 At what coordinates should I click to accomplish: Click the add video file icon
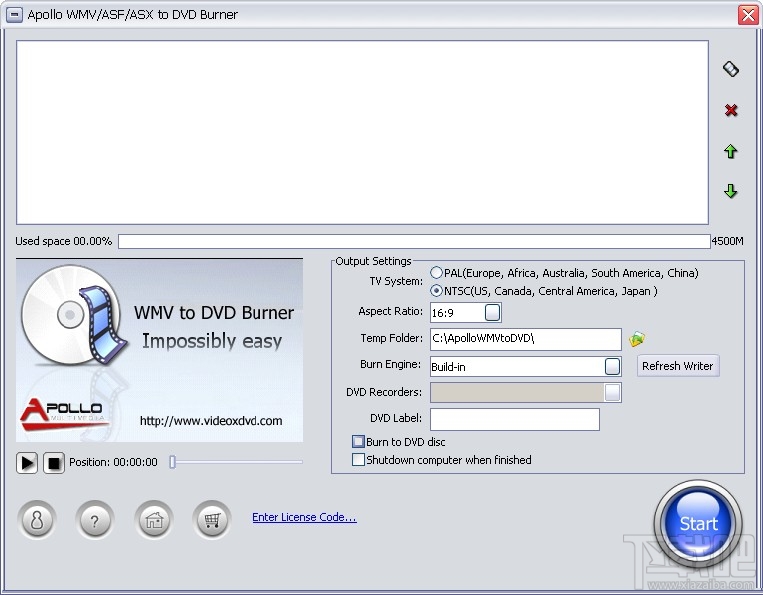click(730, 69)
